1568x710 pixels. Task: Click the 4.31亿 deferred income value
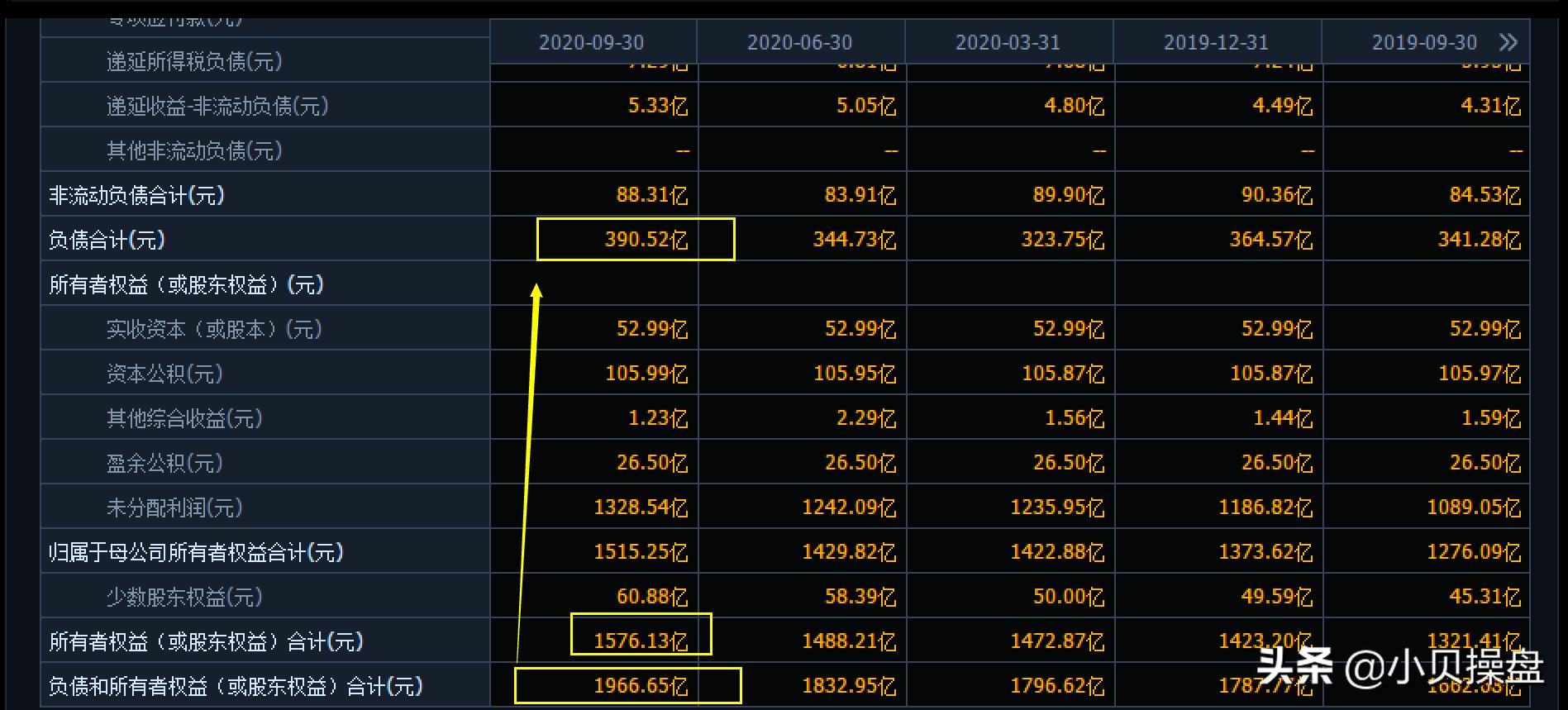pyautogui.click(x=1491, y=106)
